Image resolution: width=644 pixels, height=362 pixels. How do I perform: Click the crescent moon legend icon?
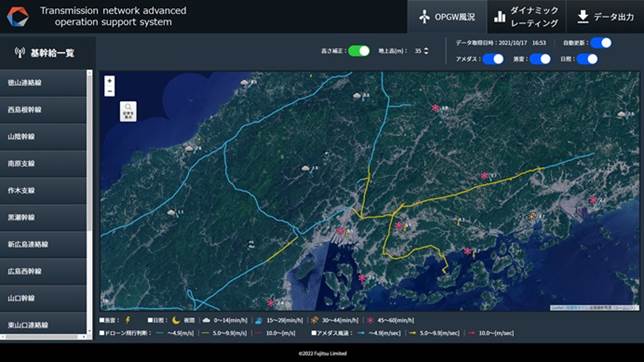(176, 320)
